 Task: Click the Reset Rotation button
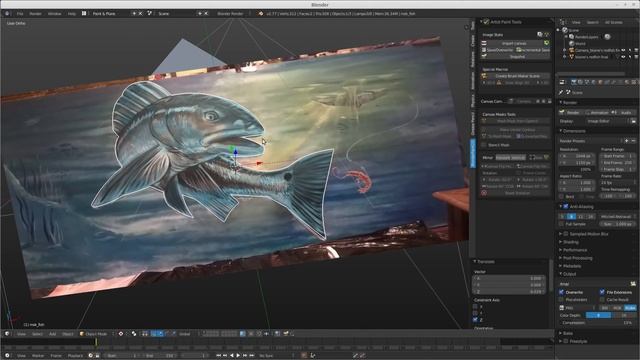(x=517, y=193)
